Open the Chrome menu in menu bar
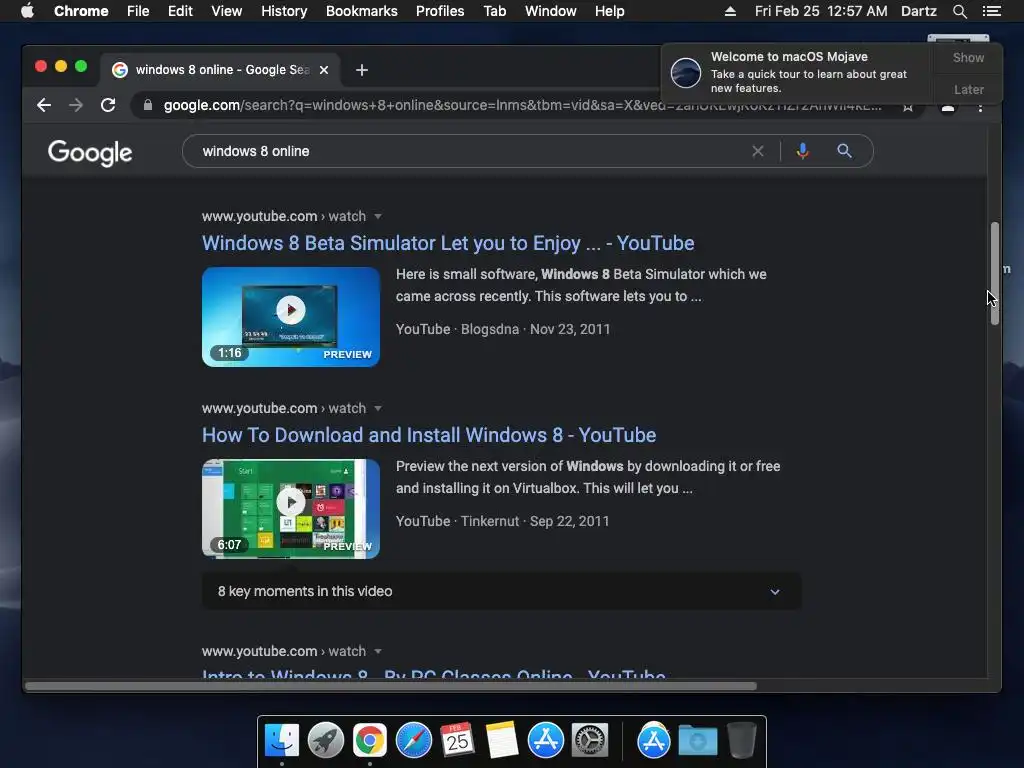 [x=81, y=11]
